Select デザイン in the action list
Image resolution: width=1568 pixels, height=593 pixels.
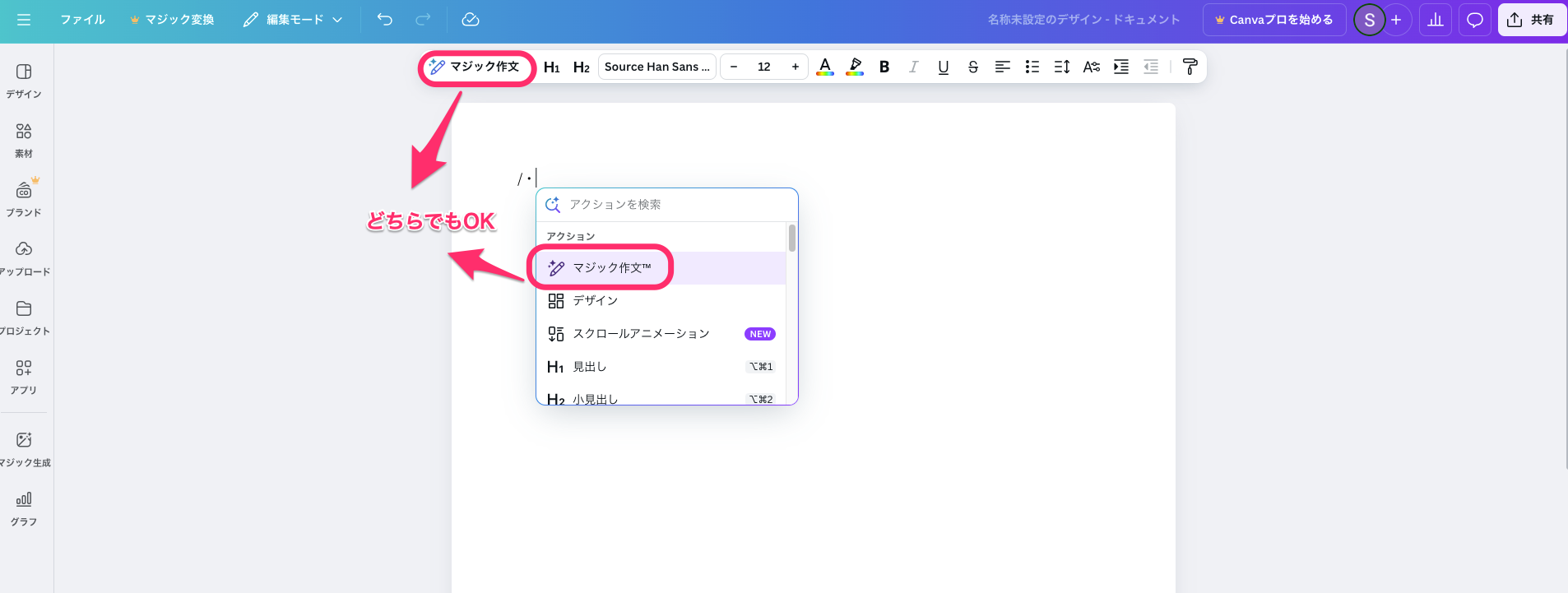coord(661,301)
